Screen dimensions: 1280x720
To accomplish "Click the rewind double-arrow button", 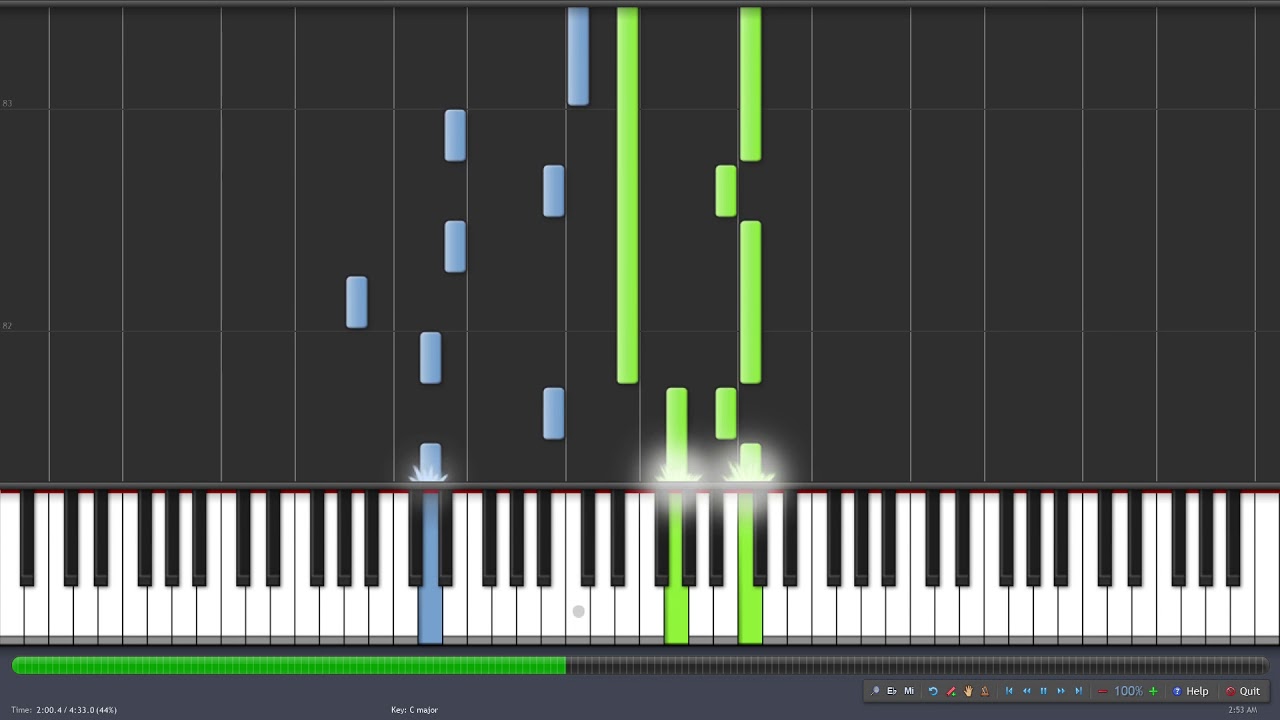I will (1027, 691).
